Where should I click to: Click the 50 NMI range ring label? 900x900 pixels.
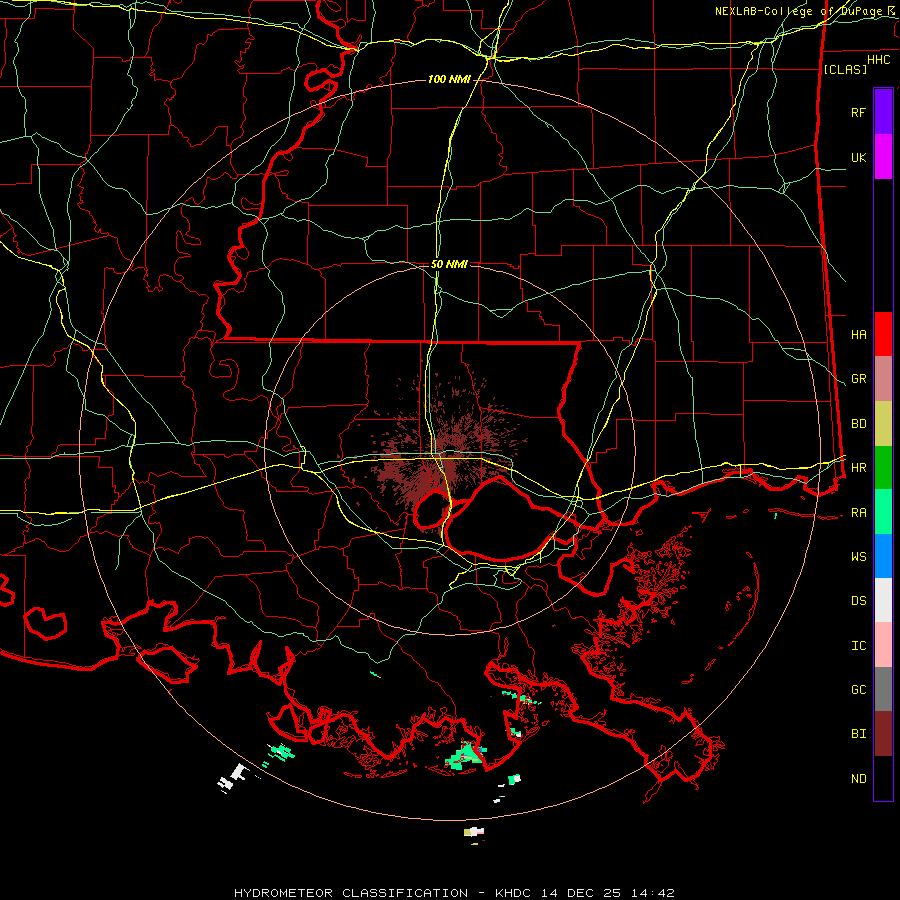(x=449, y=264)
